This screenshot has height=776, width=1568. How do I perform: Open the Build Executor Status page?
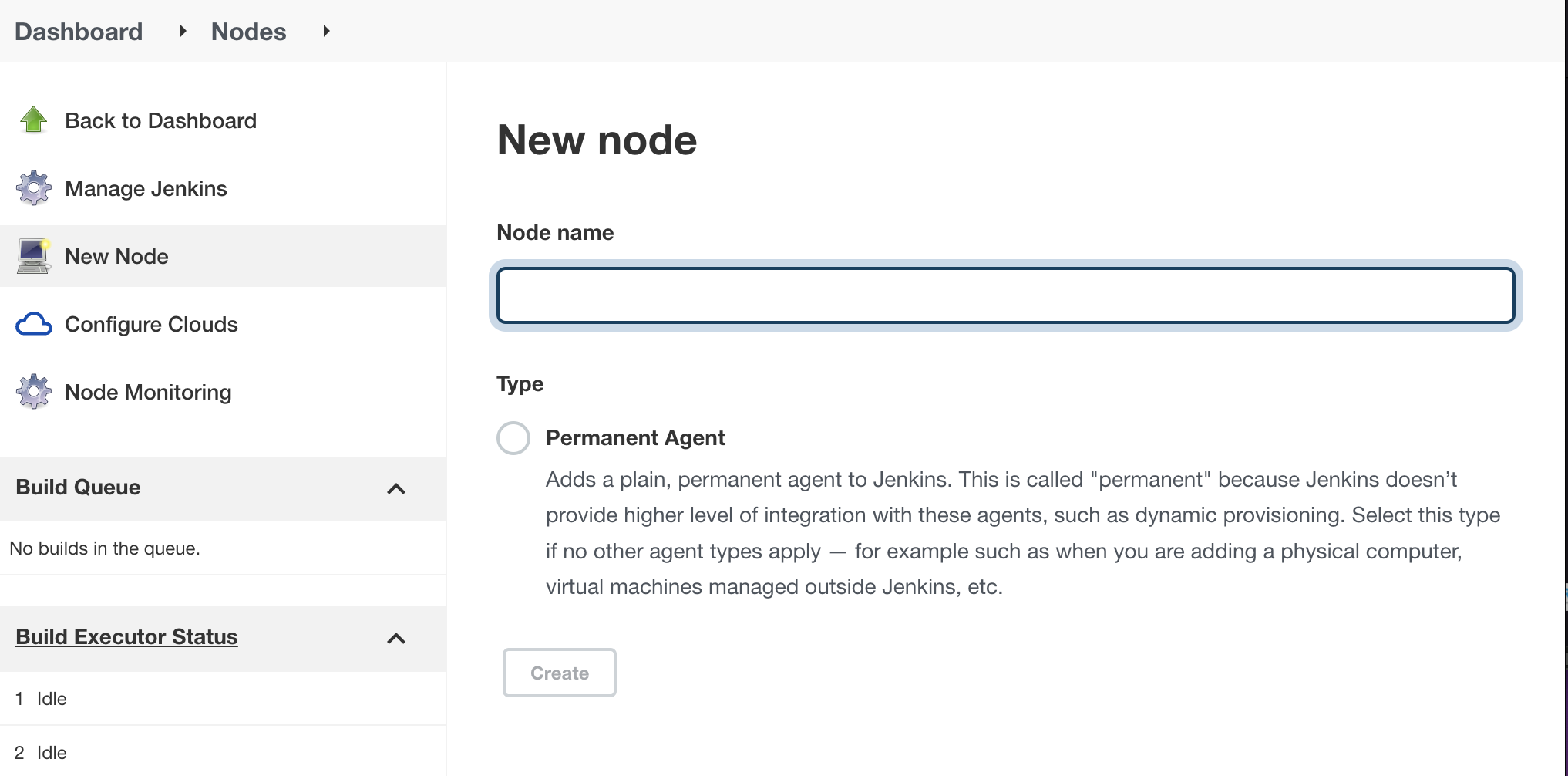[126, 637]
